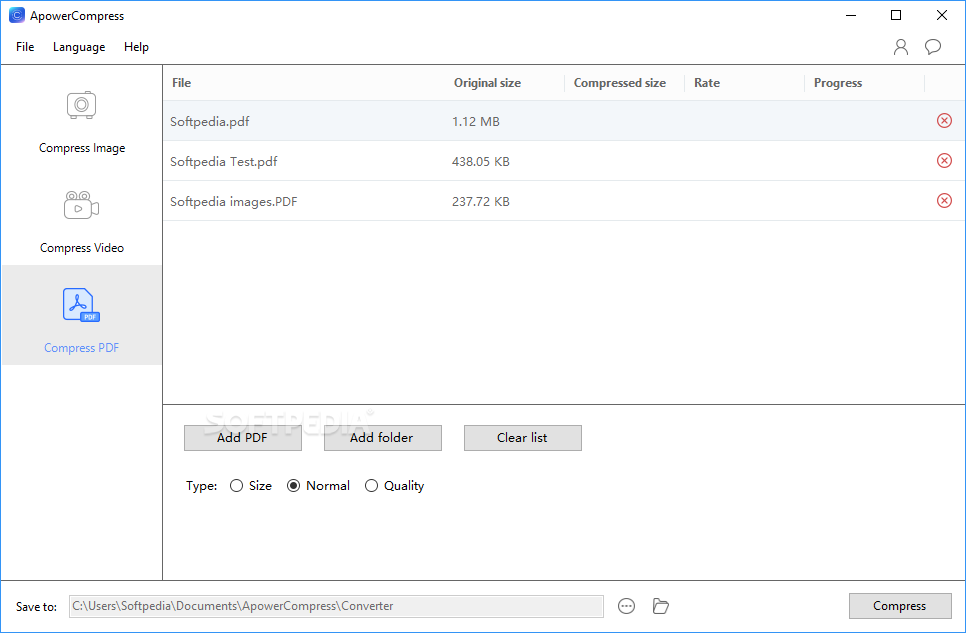This screenshot has height=633, width=966.
Task: Open the File menu
Action: point(25,47)
